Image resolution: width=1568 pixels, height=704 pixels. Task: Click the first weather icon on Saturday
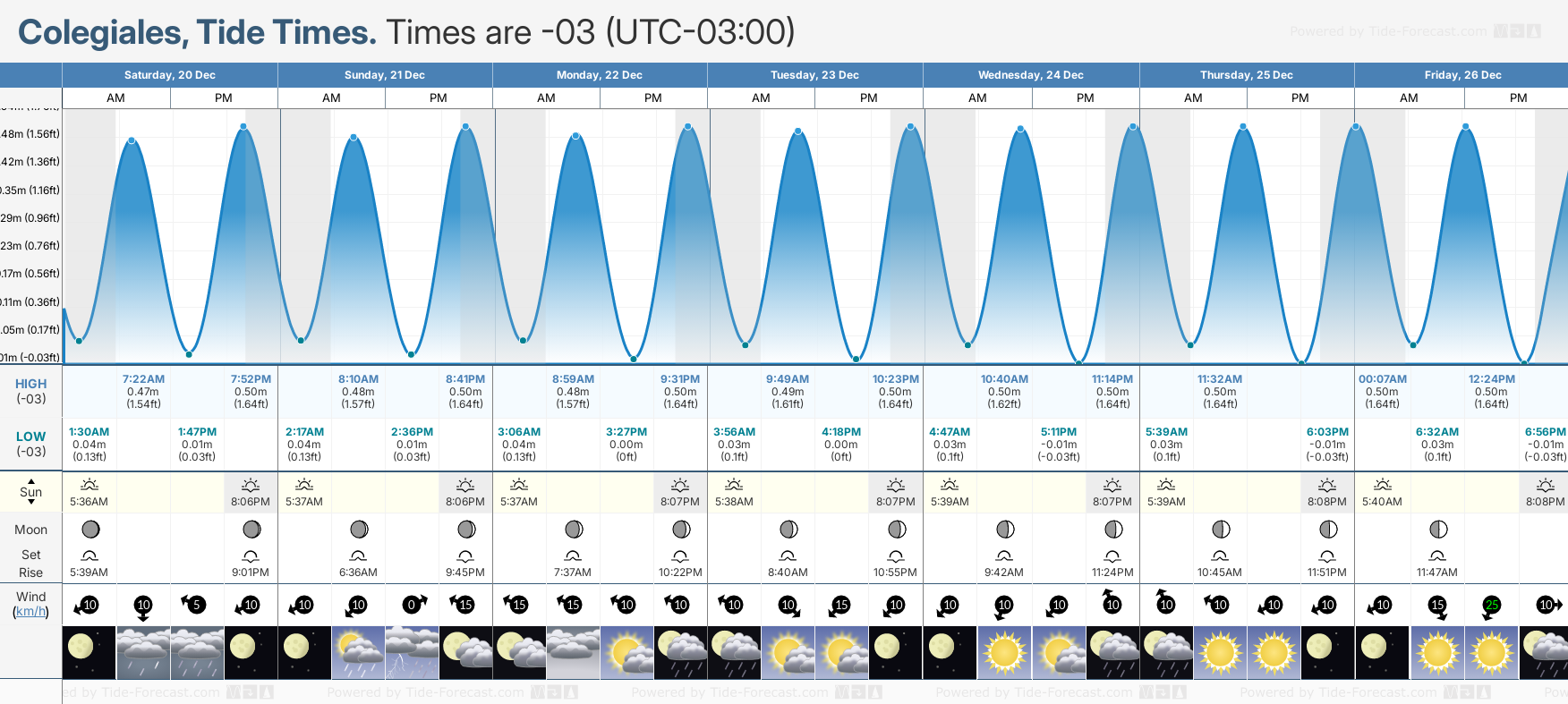tap(89, 653)
